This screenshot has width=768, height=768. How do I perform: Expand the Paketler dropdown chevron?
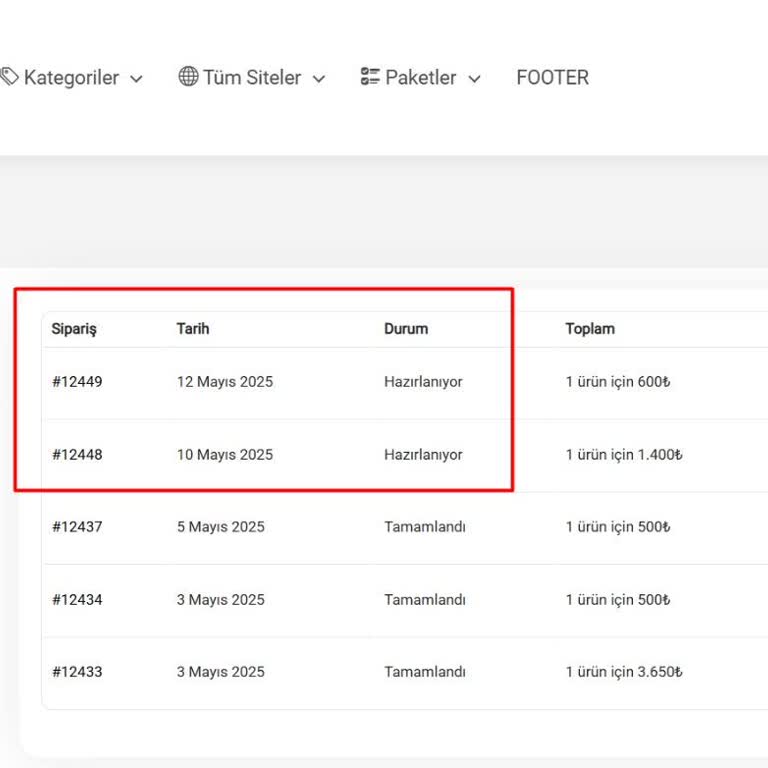click(474, 79)
